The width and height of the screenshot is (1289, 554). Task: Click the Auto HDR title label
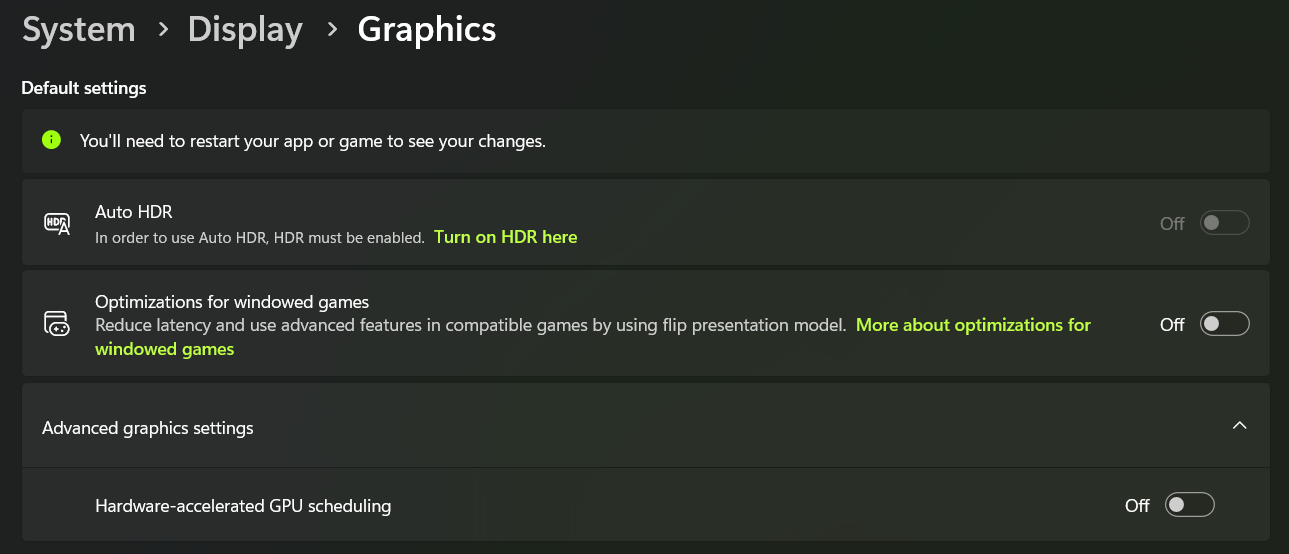click(x=134, y=212)
